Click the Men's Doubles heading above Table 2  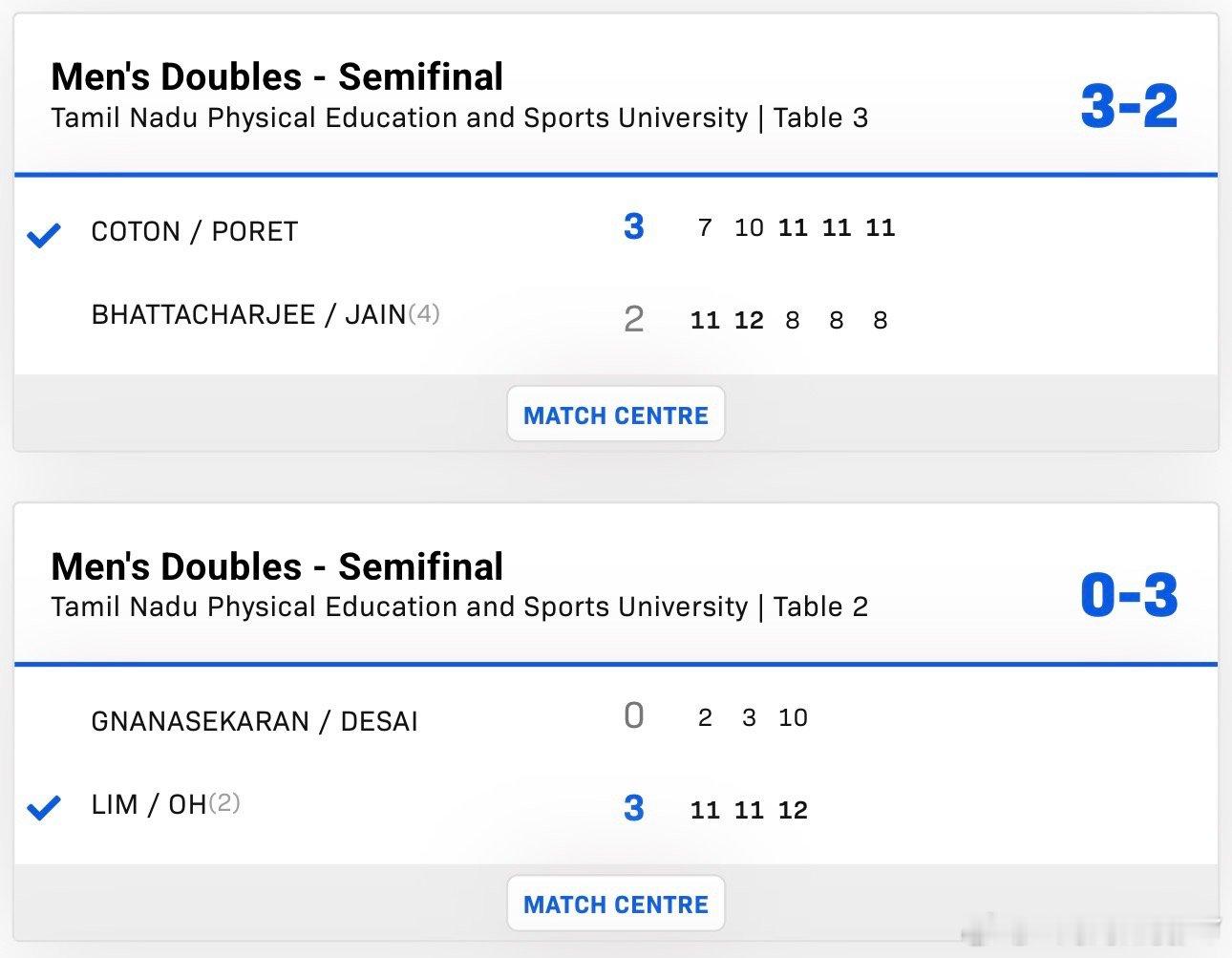(x=277, y=566)
